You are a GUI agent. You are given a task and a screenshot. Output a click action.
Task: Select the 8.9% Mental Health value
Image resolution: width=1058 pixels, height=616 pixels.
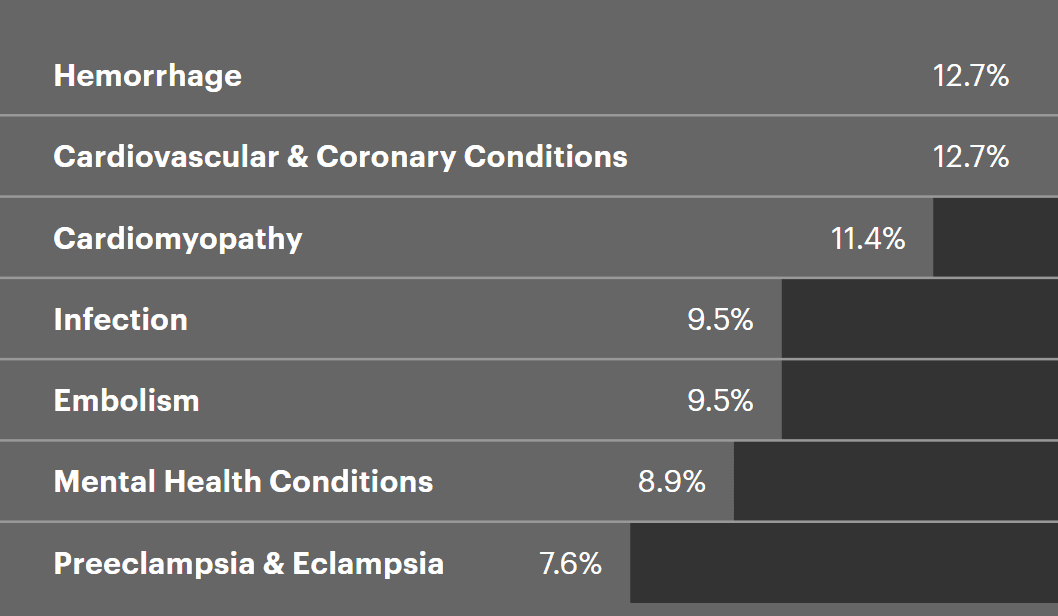(x=671, y=482)
